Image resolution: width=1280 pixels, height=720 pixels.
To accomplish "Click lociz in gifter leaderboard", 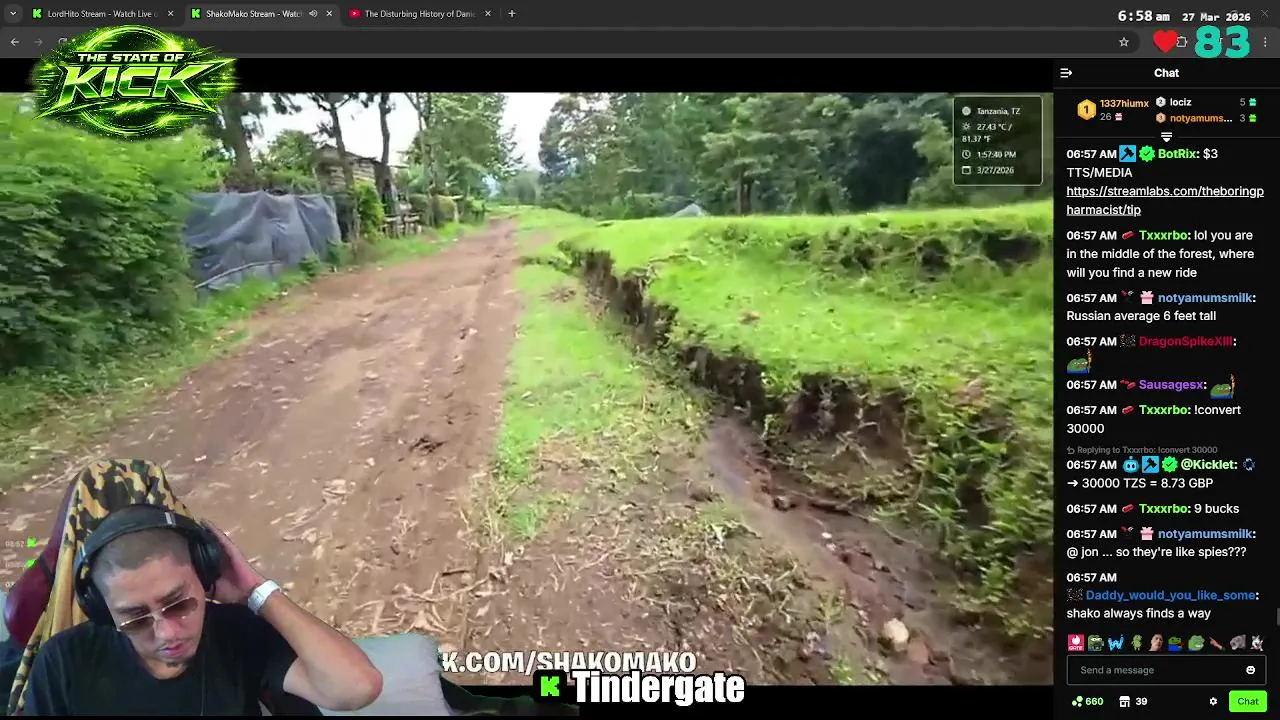I will 1181,102.
